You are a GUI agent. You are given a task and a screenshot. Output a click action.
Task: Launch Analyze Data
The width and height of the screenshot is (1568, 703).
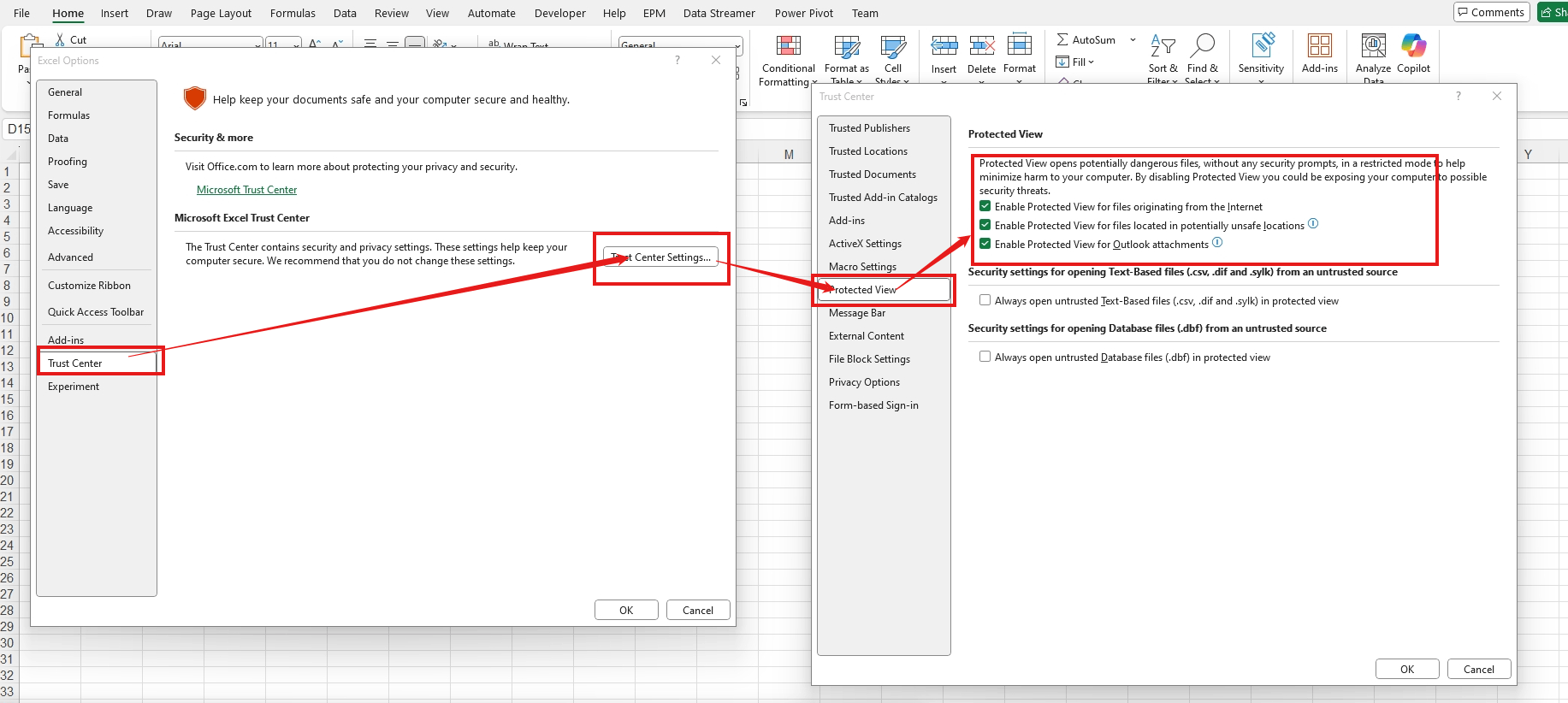[x=1373, y=58]
